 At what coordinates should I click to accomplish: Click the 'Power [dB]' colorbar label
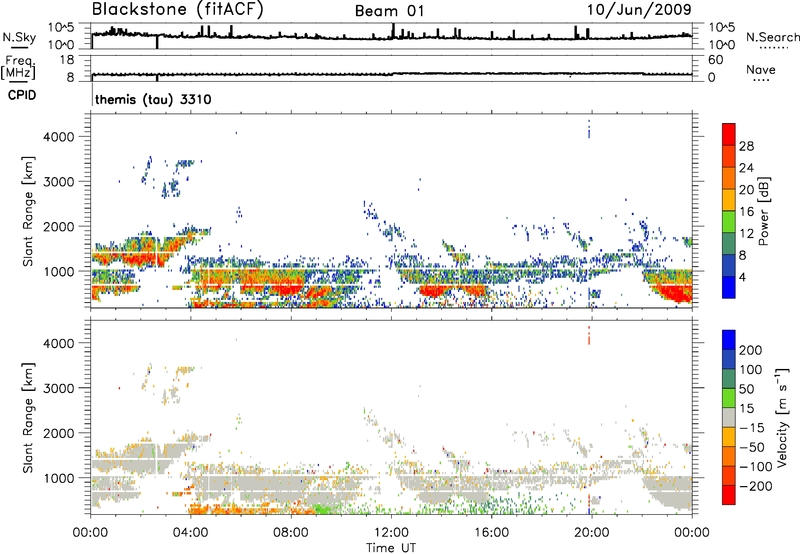pos(763,211)
